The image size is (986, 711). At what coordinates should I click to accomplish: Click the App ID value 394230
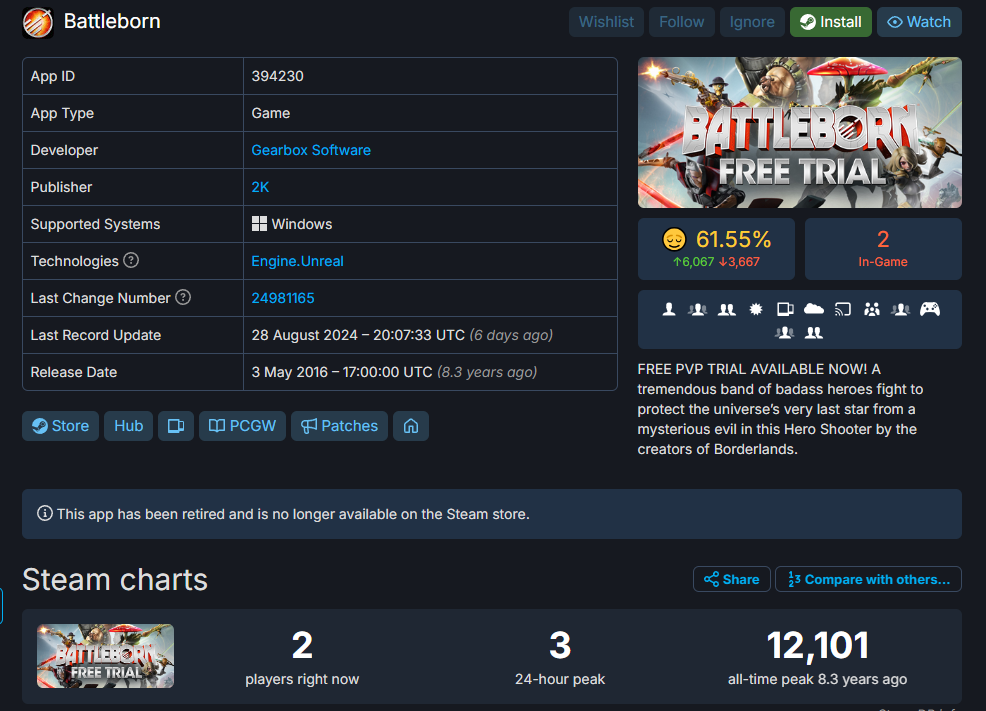pyautogui.click(x=277, y=76)
